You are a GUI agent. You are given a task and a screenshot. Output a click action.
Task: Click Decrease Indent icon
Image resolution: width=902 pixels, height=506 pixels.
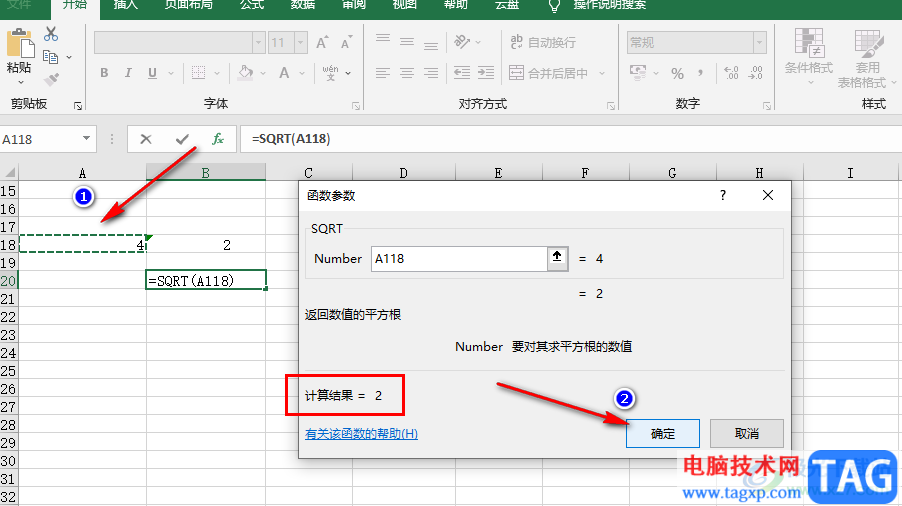click(462, 73)
